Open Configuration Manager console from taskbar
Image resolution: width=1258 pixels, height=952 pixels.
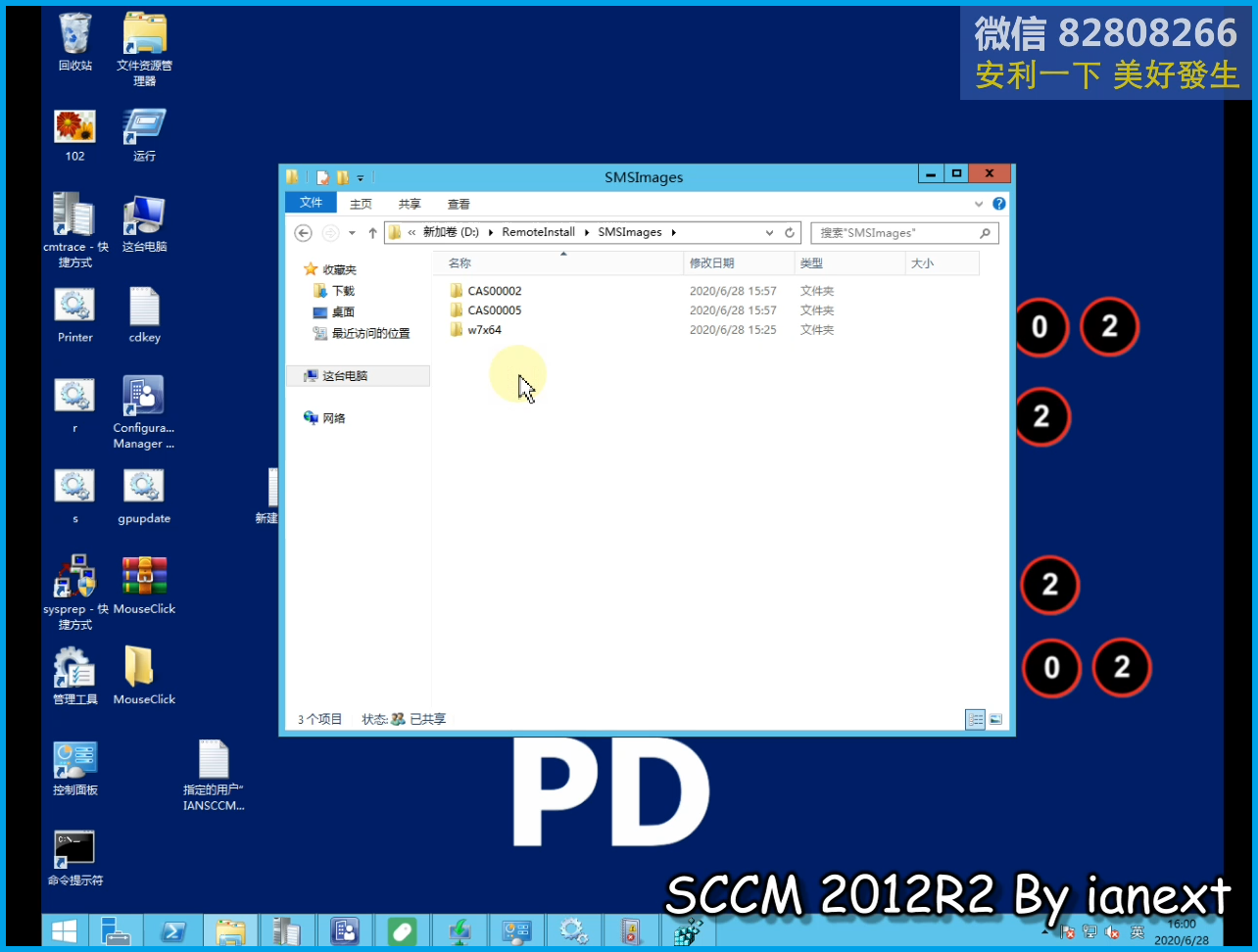[345, 931]
